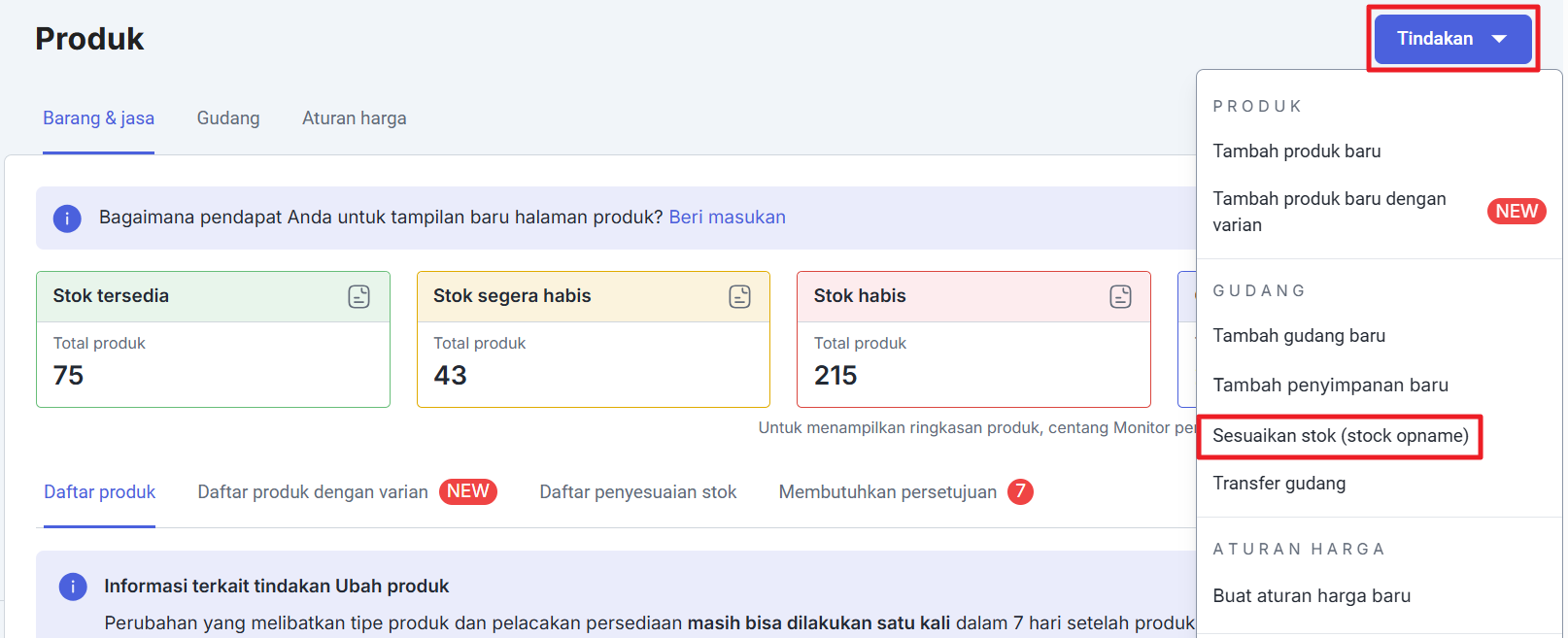
Task: Choose Tambah produk baru from menu
Action: click(1296, 151)
